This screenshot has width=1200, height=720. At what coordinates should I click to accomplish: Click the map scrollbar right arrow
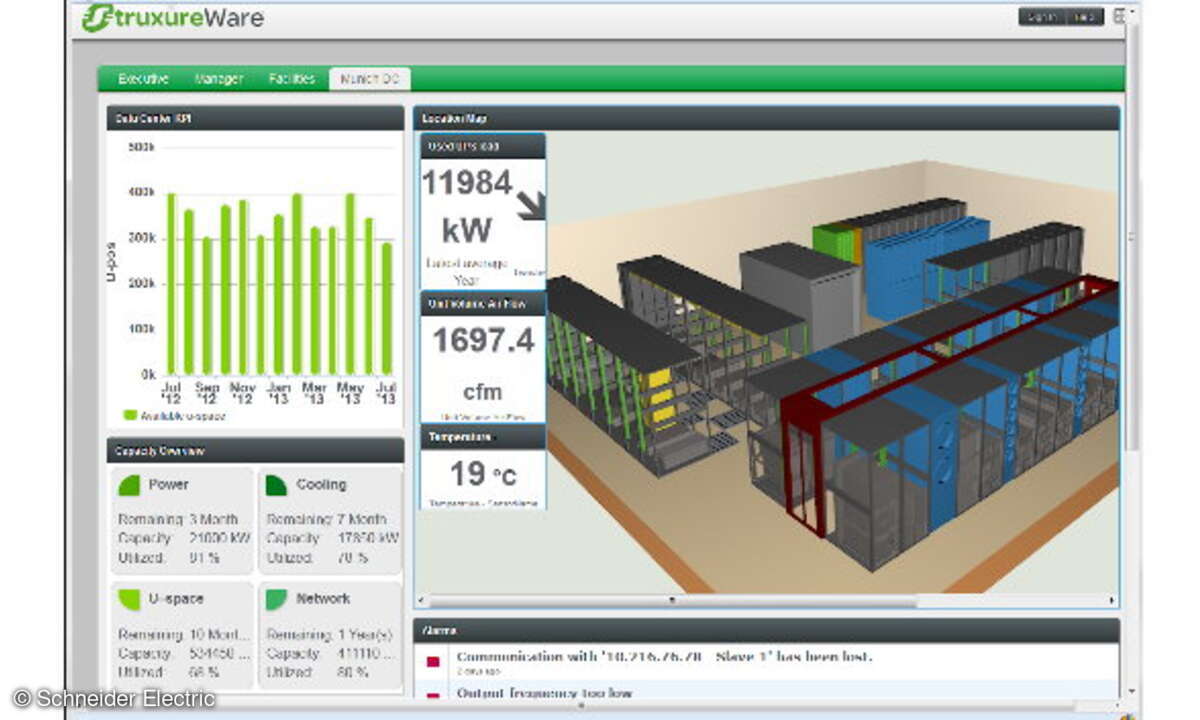point(1112,601)
